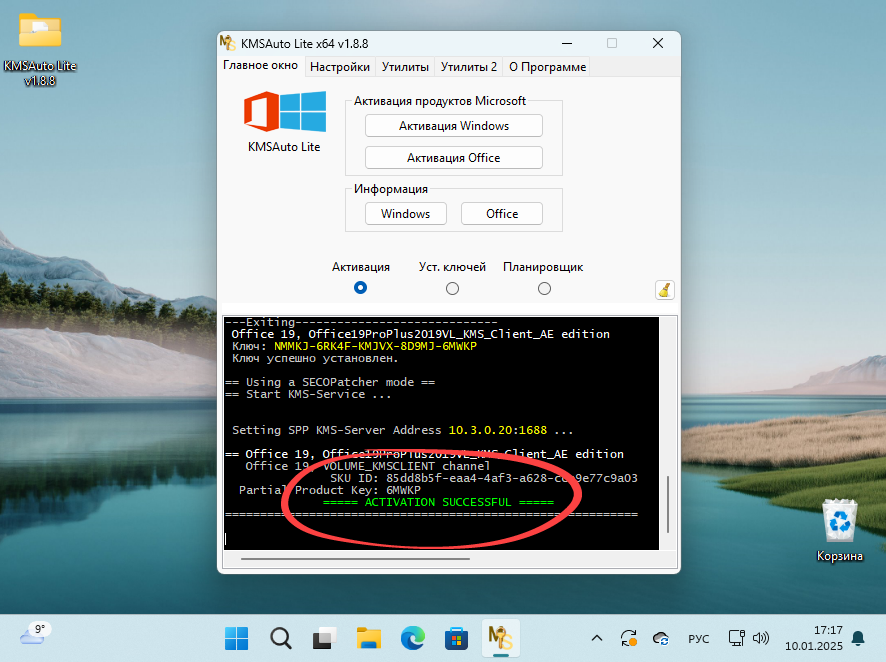Open the KMSAuto Lite app from the taskbar

click(x=500, y=638)
